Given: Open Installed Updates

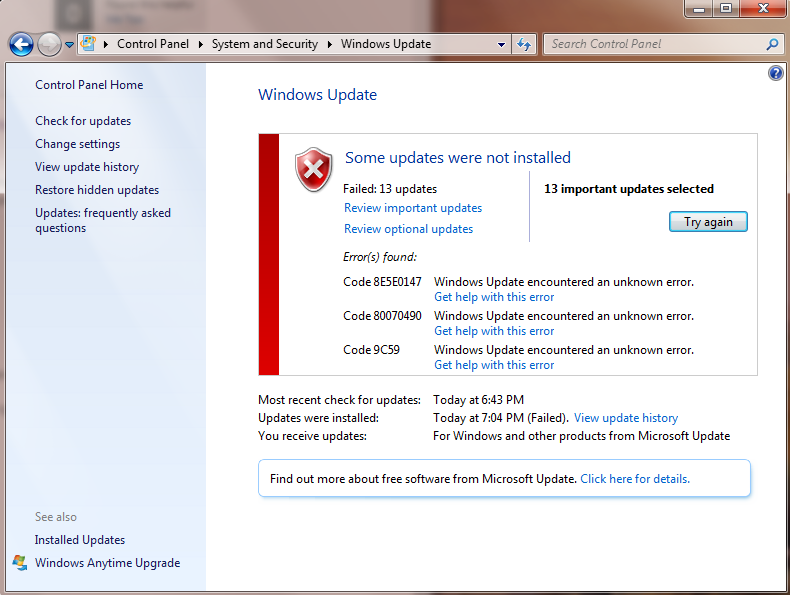Looking at the screenshot, I should [x=80, y=540].
